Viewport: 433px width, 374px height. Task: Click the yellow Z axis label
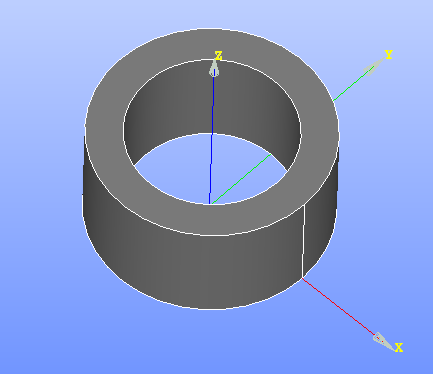click(218, 56)
